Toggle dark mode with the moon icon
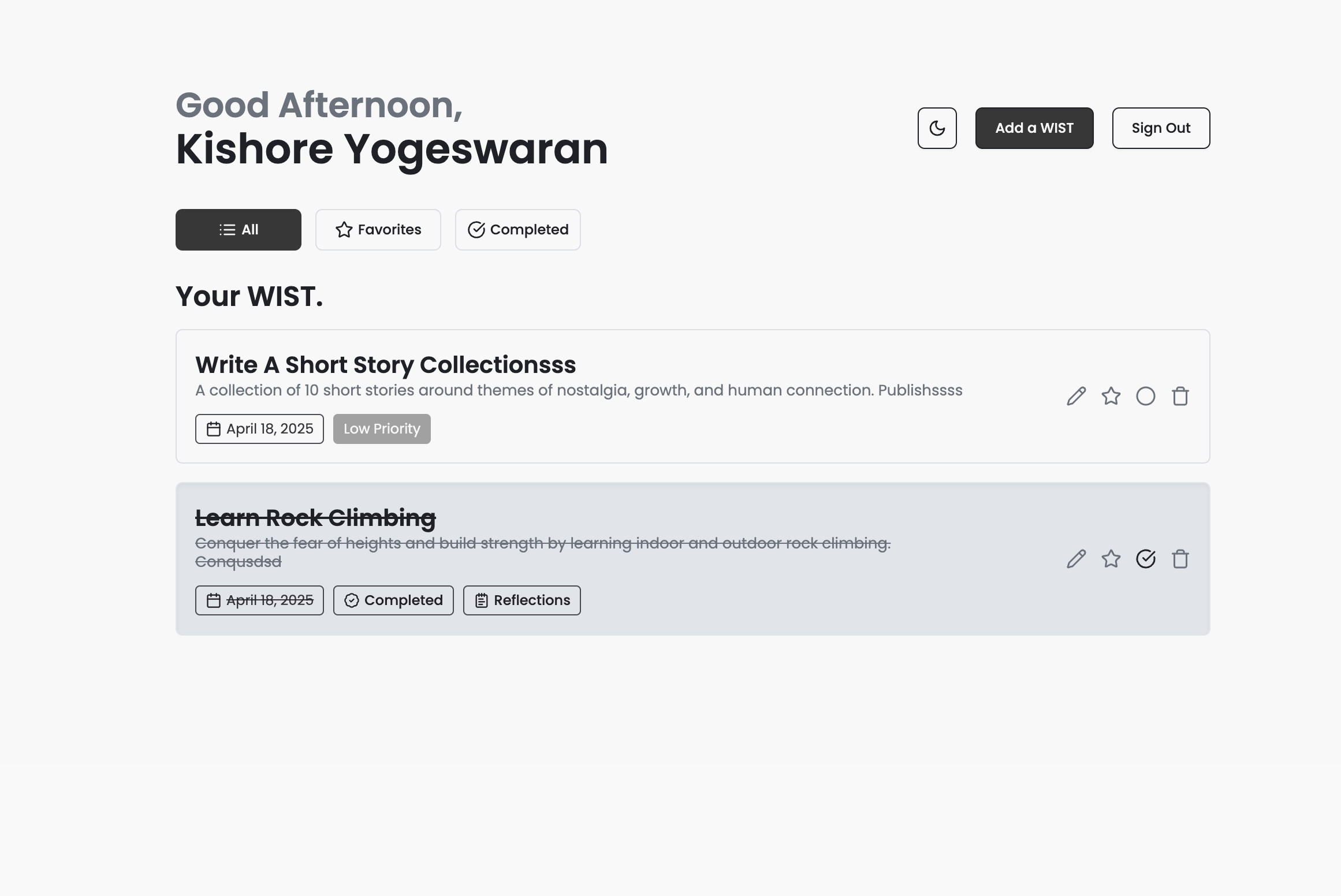This screenshot has width=1341, height=896. coord(937,128)
